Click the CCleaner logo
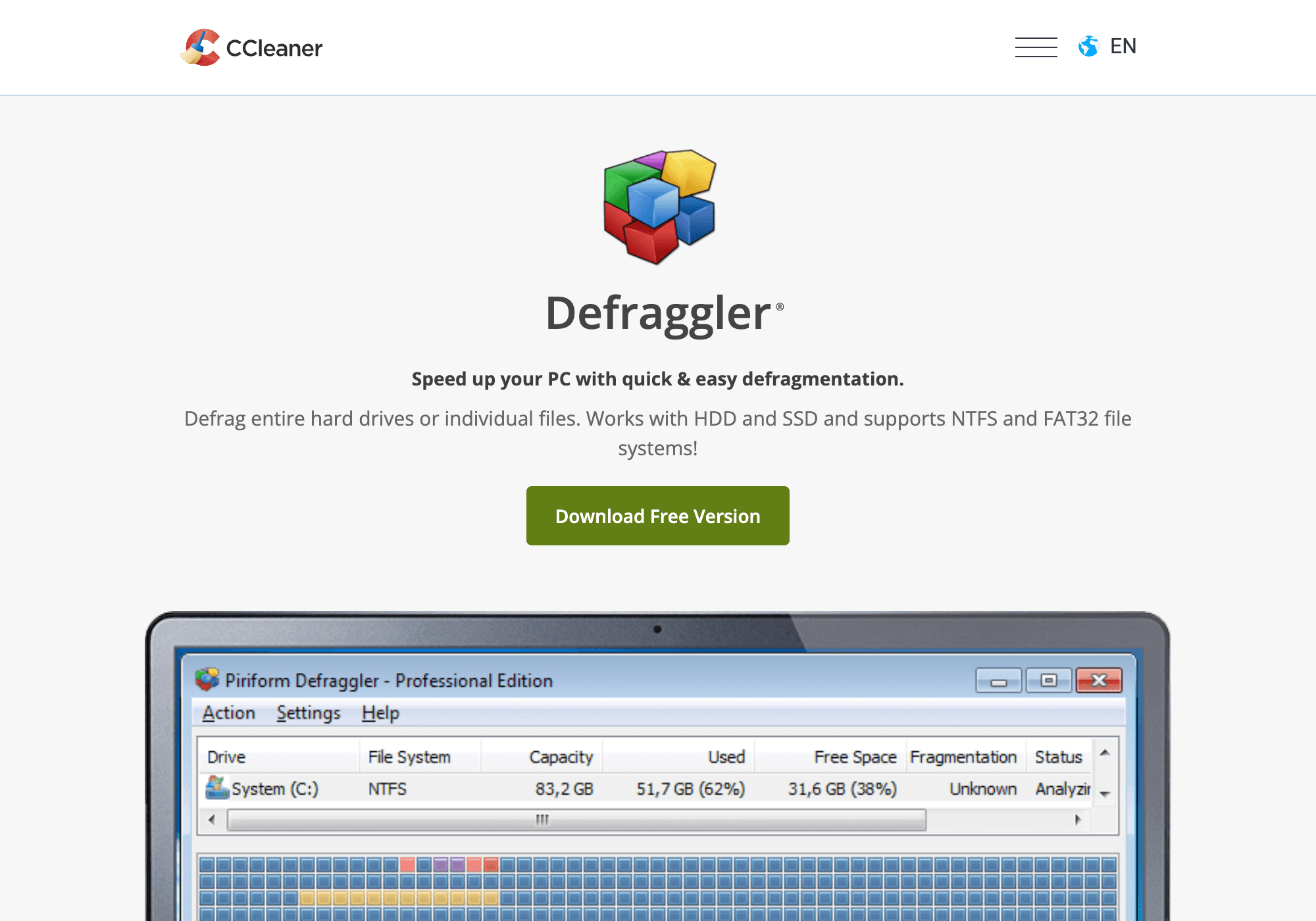Screen dimensions: 1316x921 (251, 47)
